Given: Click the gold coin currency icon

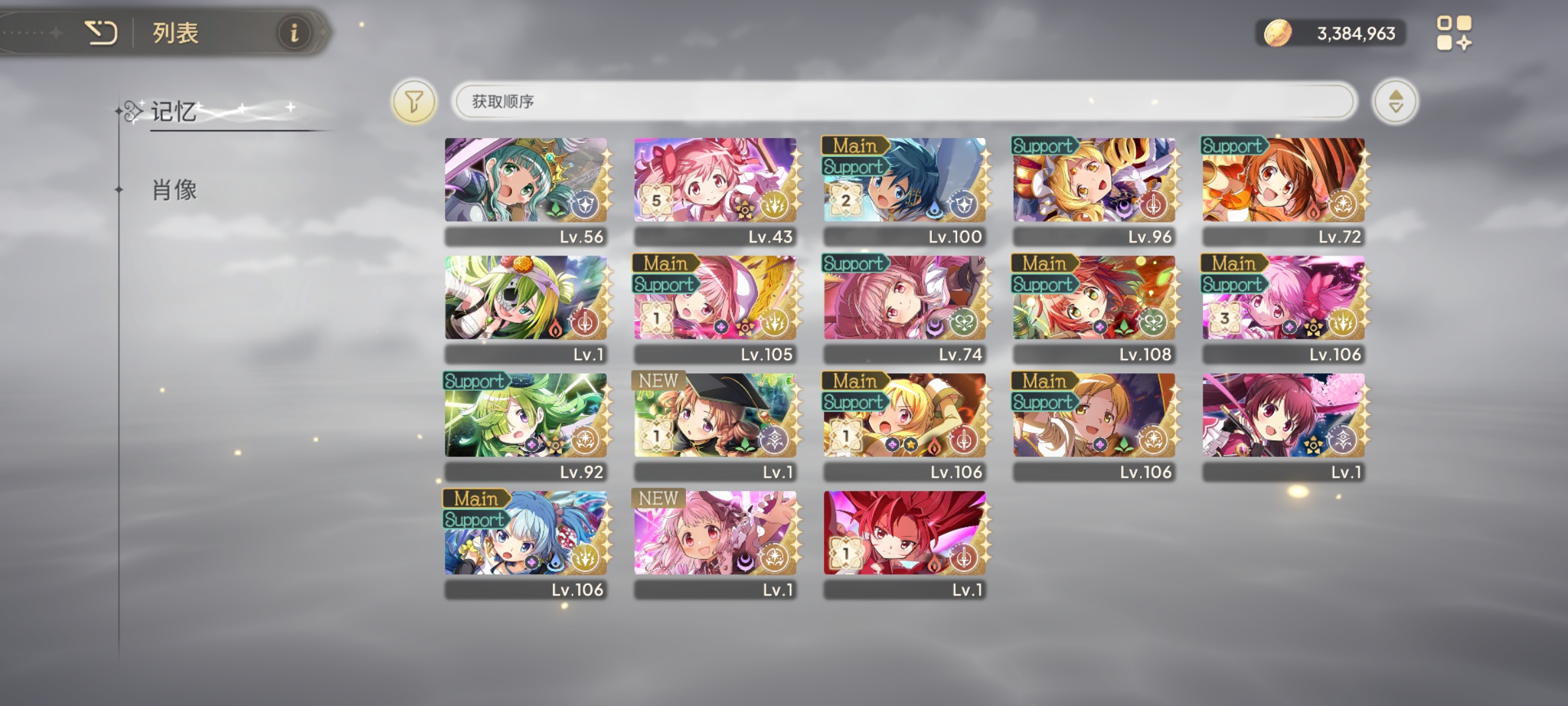Looking at the screenshot, I should [x=1277, y=33].
